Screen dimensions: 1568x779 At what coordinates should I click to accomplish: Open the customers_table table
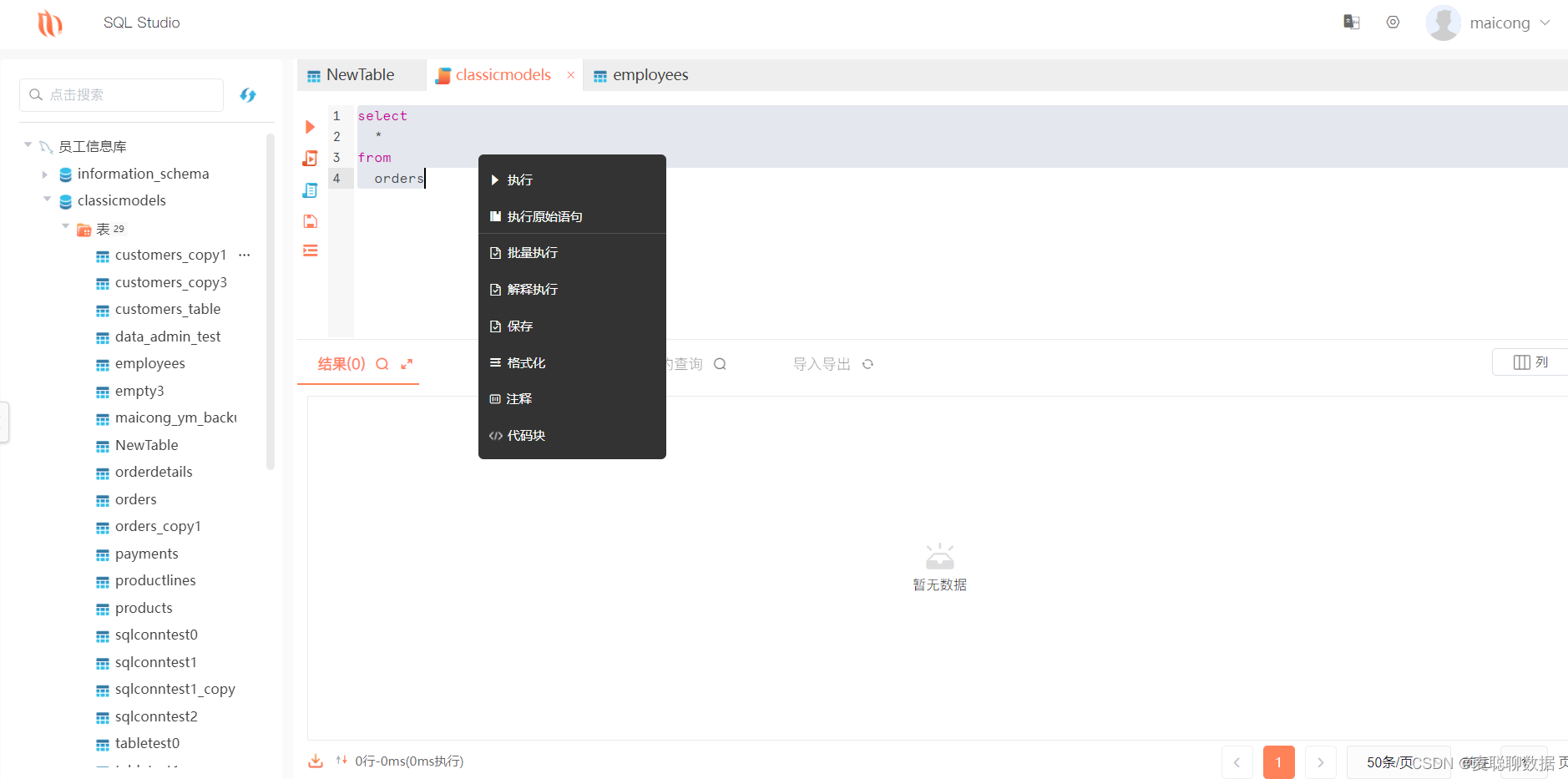tap(168, 309)
